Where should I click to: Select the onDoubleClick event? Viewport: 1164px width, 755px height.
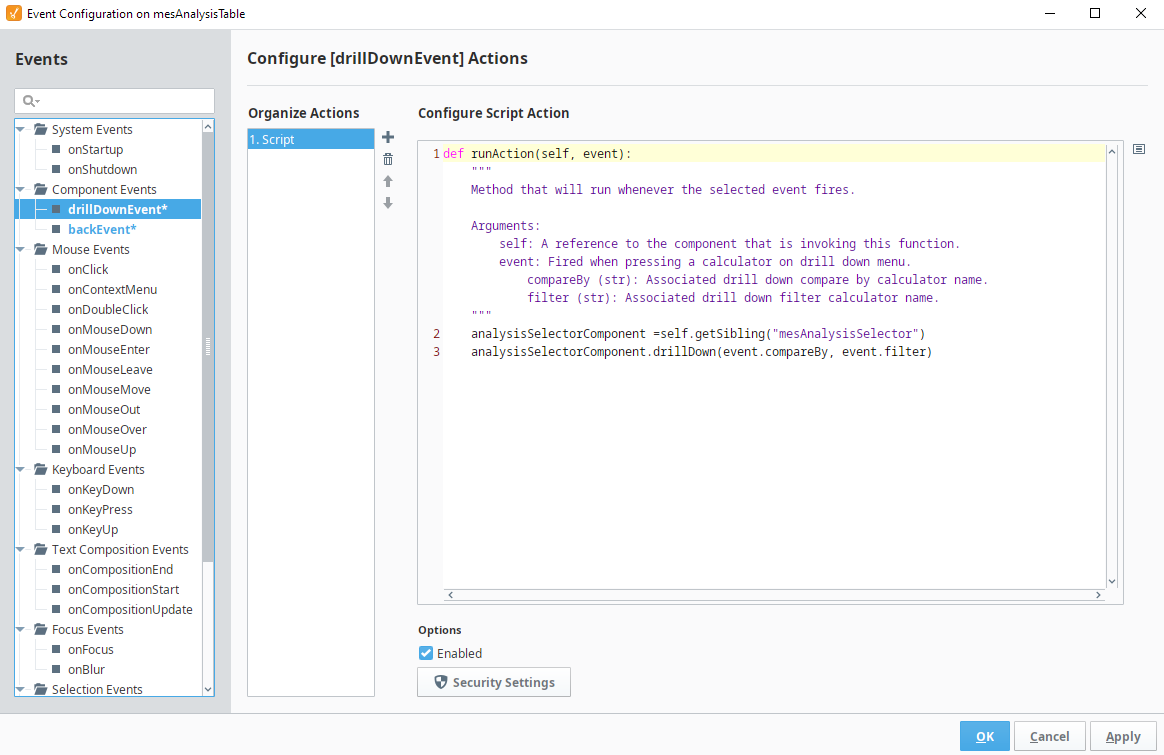pyautogui.click(x=108, y=309)
